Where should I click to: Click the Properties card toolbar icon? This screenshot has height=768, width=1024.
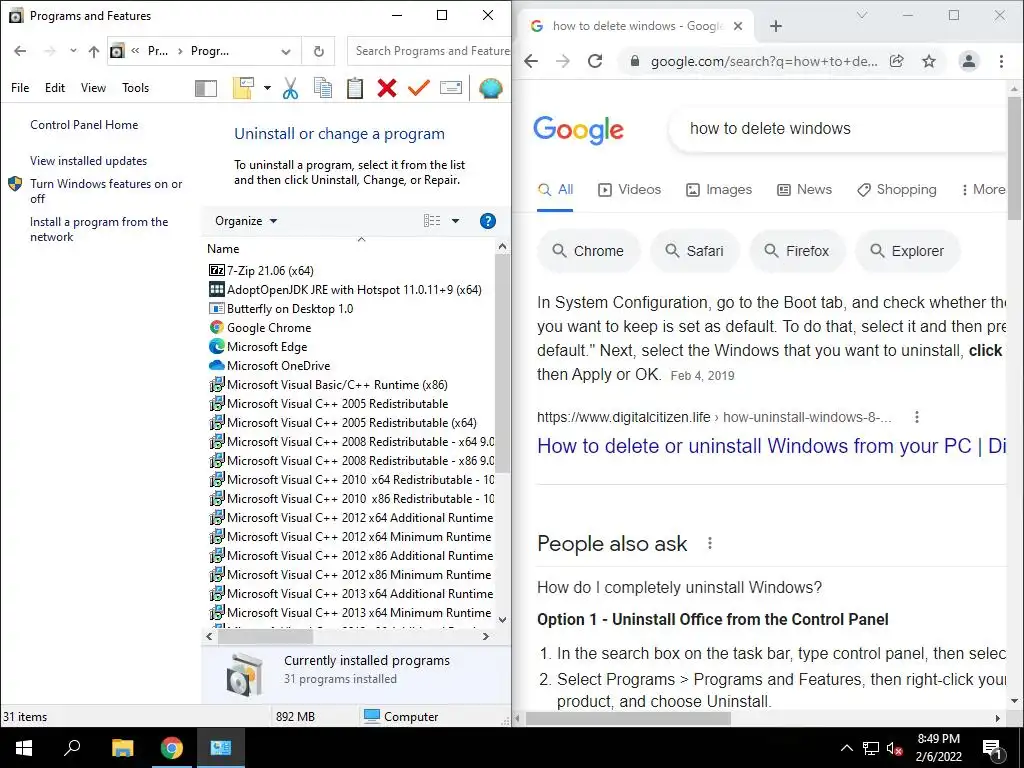coord(451,88)
